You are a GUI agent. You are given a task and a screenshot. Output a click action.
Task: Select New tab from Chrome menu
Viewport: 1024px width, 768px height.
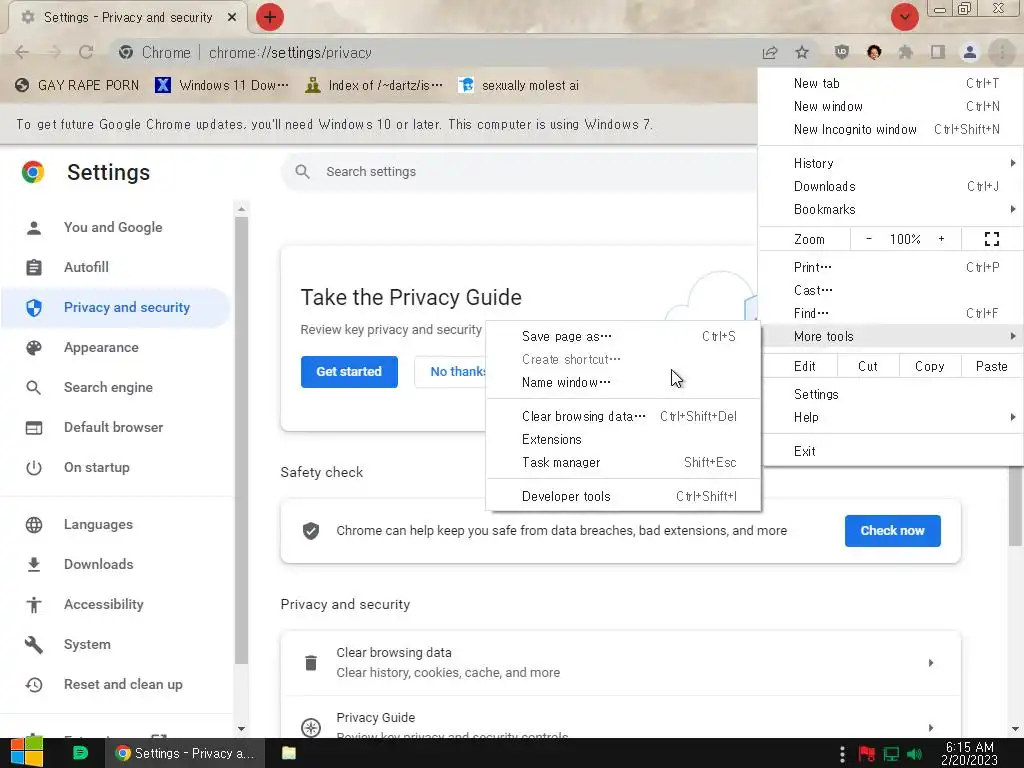coord(892,83)
